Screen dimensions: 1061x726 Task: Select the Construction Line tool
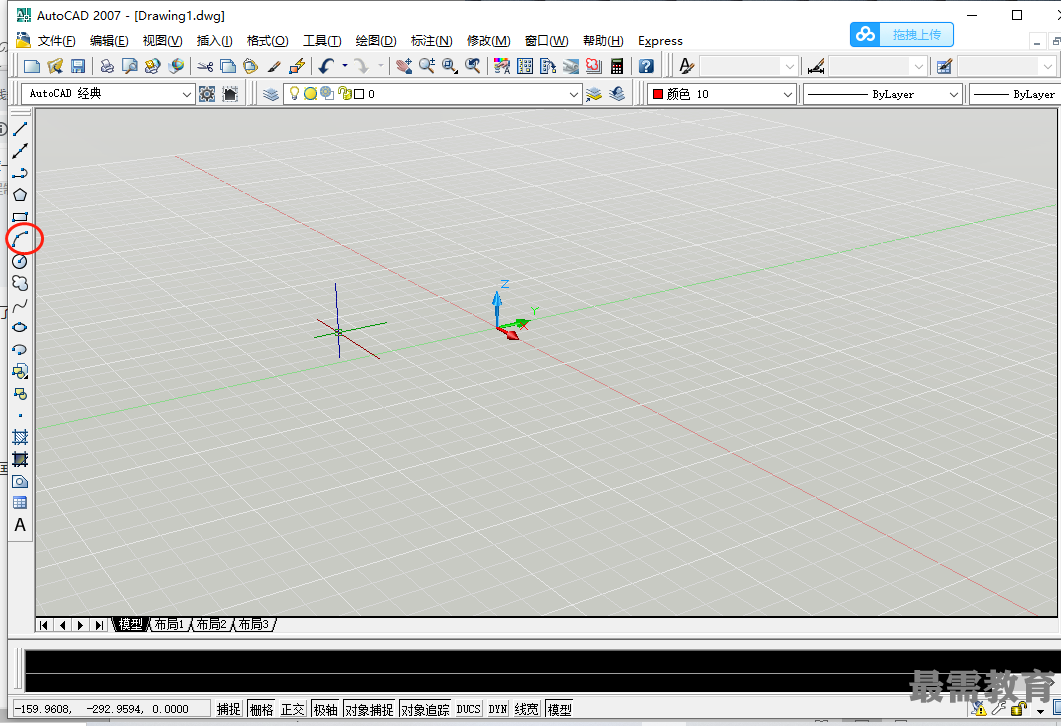[x=20, y=151]
